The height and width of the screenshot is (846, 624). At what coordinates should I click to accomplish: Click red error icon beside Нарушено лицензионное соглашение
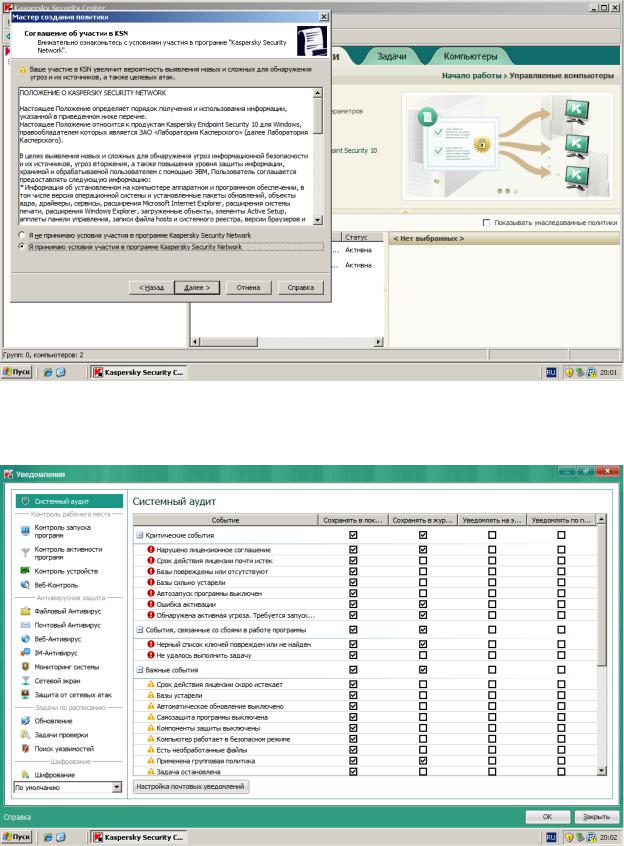[151, 549]
